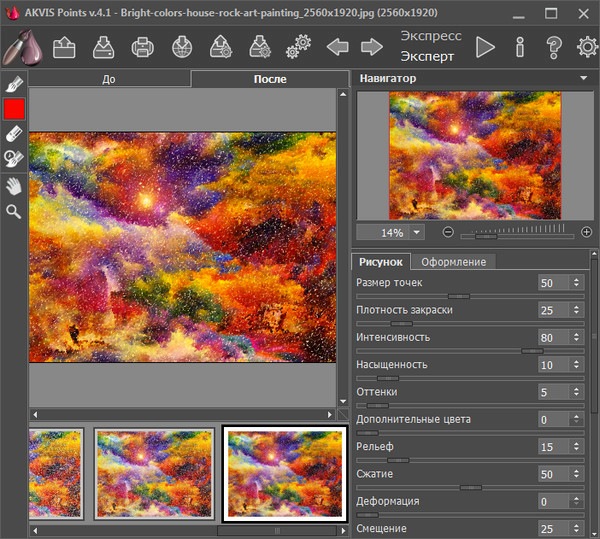Switch to the Оформление tab

pos(453,262)
